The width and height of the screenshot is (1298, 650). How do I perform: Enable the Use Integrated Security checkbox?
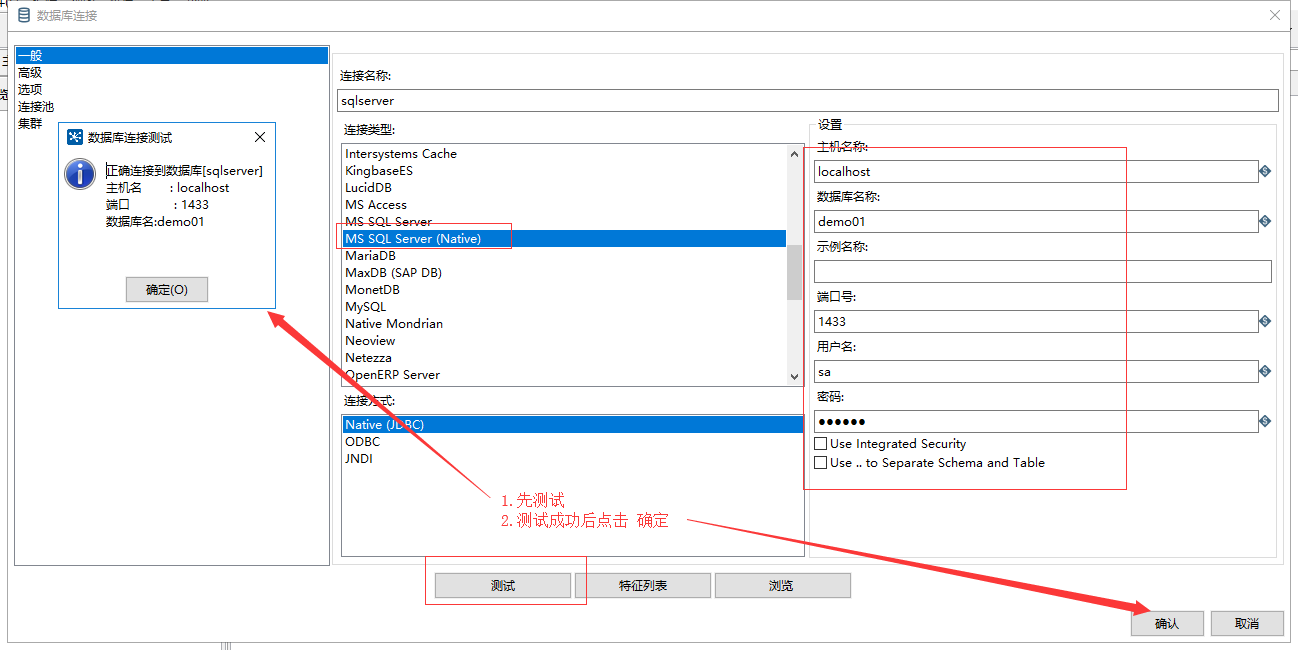(821, 443)
